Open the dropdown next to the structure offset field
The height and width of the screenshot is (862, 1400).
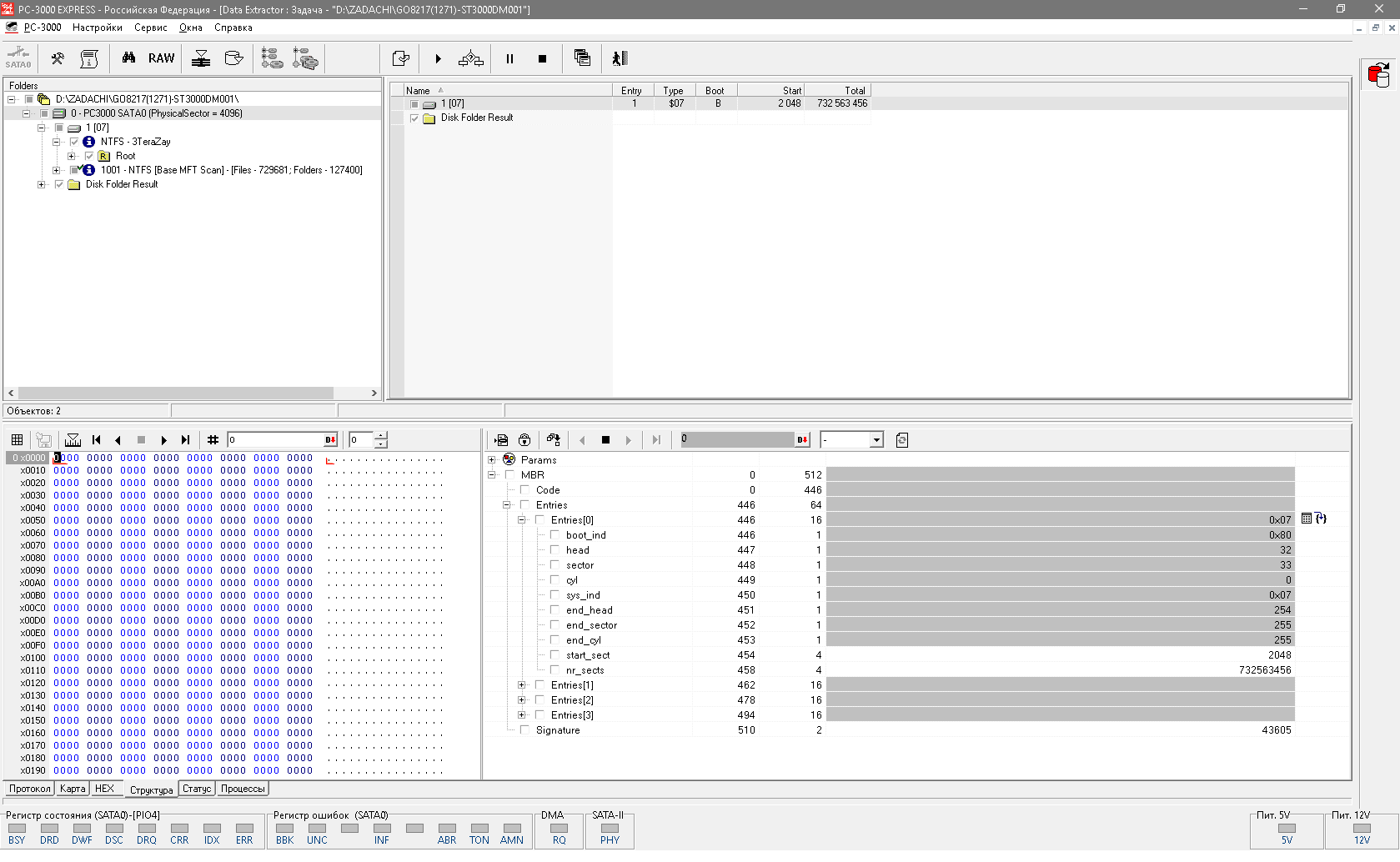tap(876, 440)
